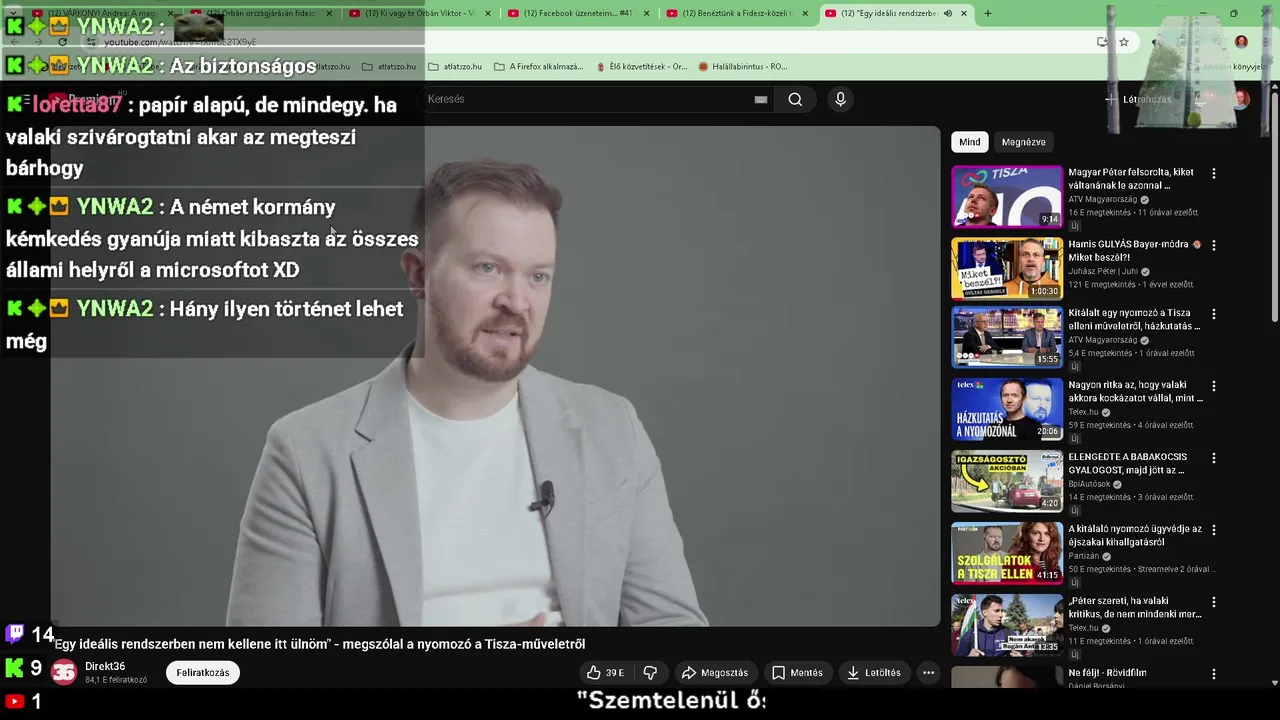Image resolution: width=1280 pixels, height=720 pixels.
Task: Open Halállabirintus bookmark
Action: pos(743,67)
